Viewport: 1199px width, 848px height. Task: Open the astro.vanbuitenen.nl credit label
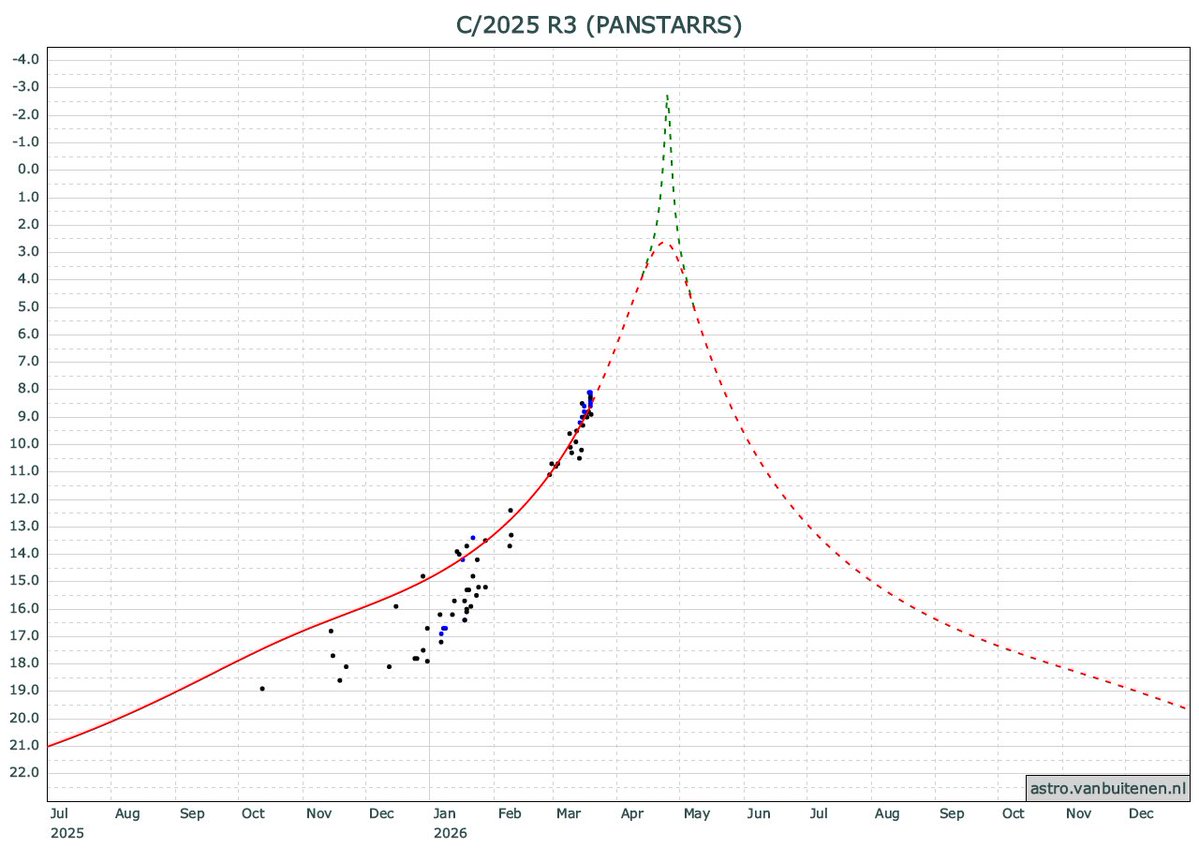tap(1108, 788)
